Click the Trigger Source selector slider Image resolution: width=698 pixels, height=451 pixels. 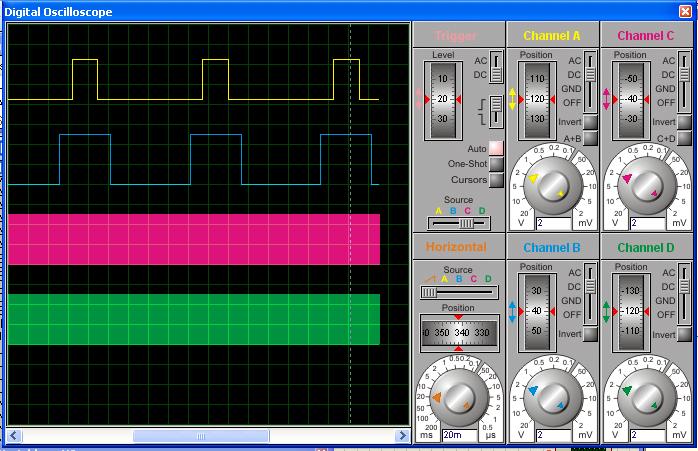click(x=459, y=223)
